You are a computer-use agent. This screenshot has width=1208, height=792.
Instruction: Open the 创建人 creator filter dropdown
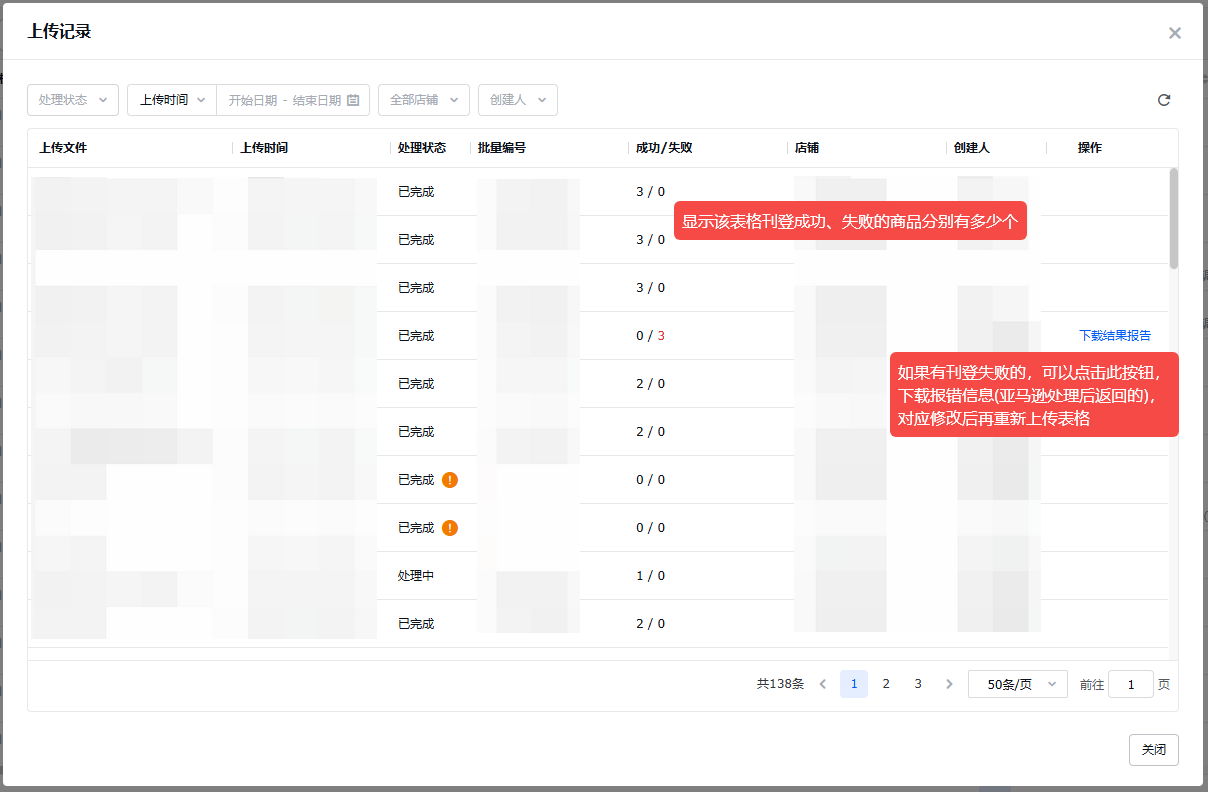point(517,99)
